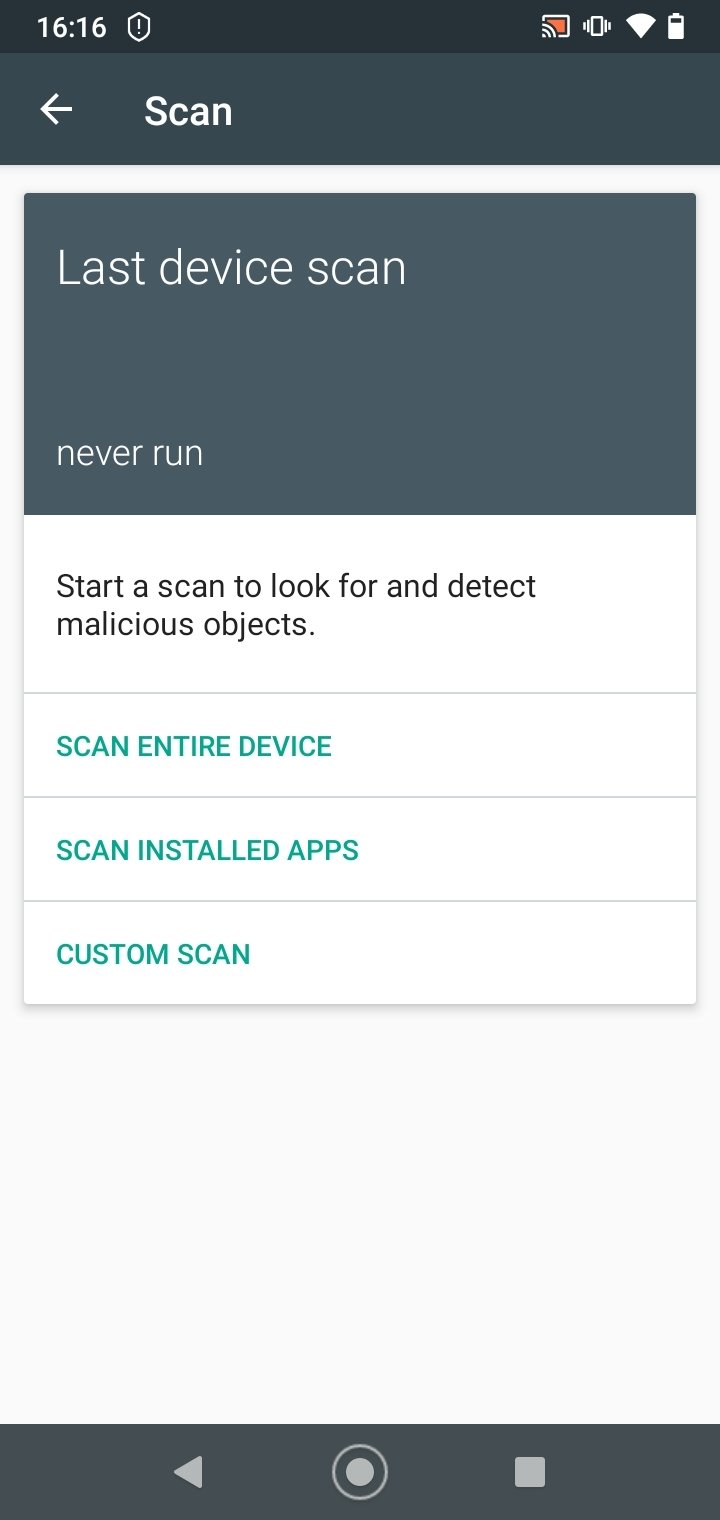This screenshot has width=720, height=1520.
Task: Select Scan Installed Apps
Action: [x=360, y=850]
